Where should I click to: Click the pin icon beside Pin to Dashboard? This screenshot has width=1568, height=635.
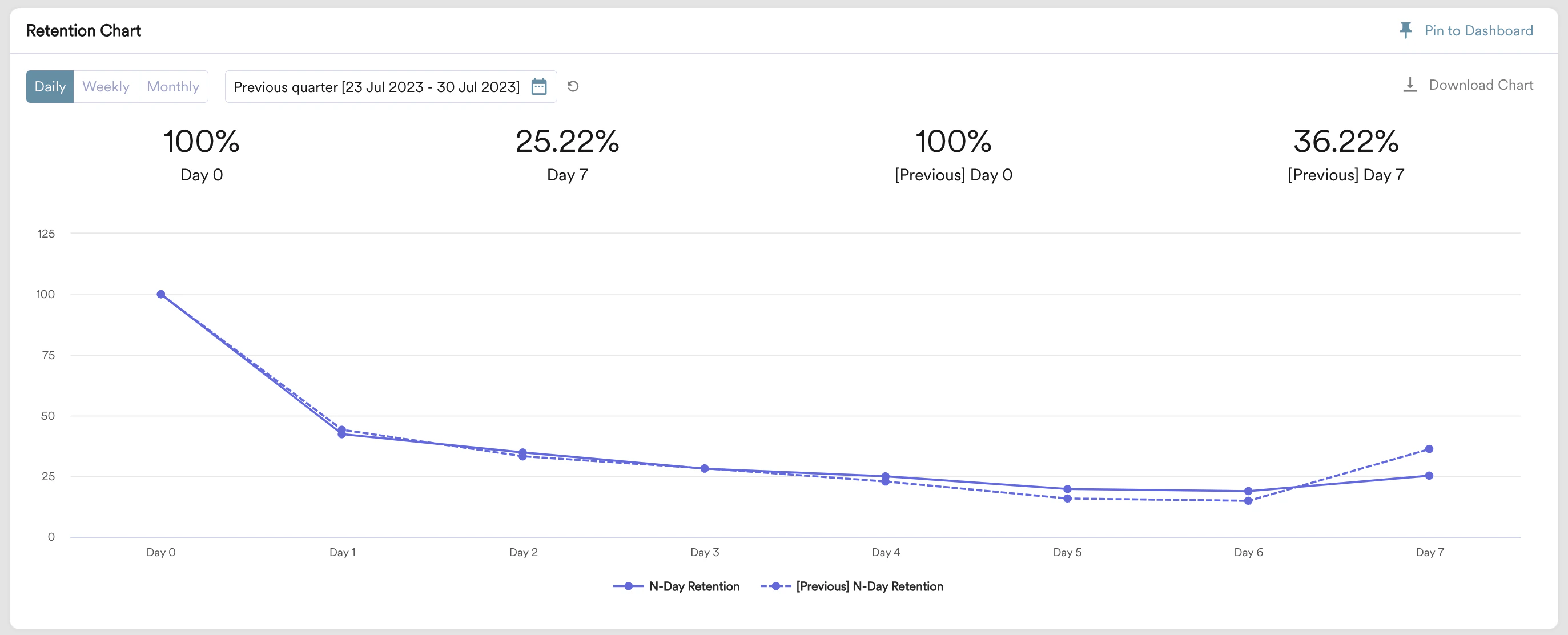coord(1406,30)
